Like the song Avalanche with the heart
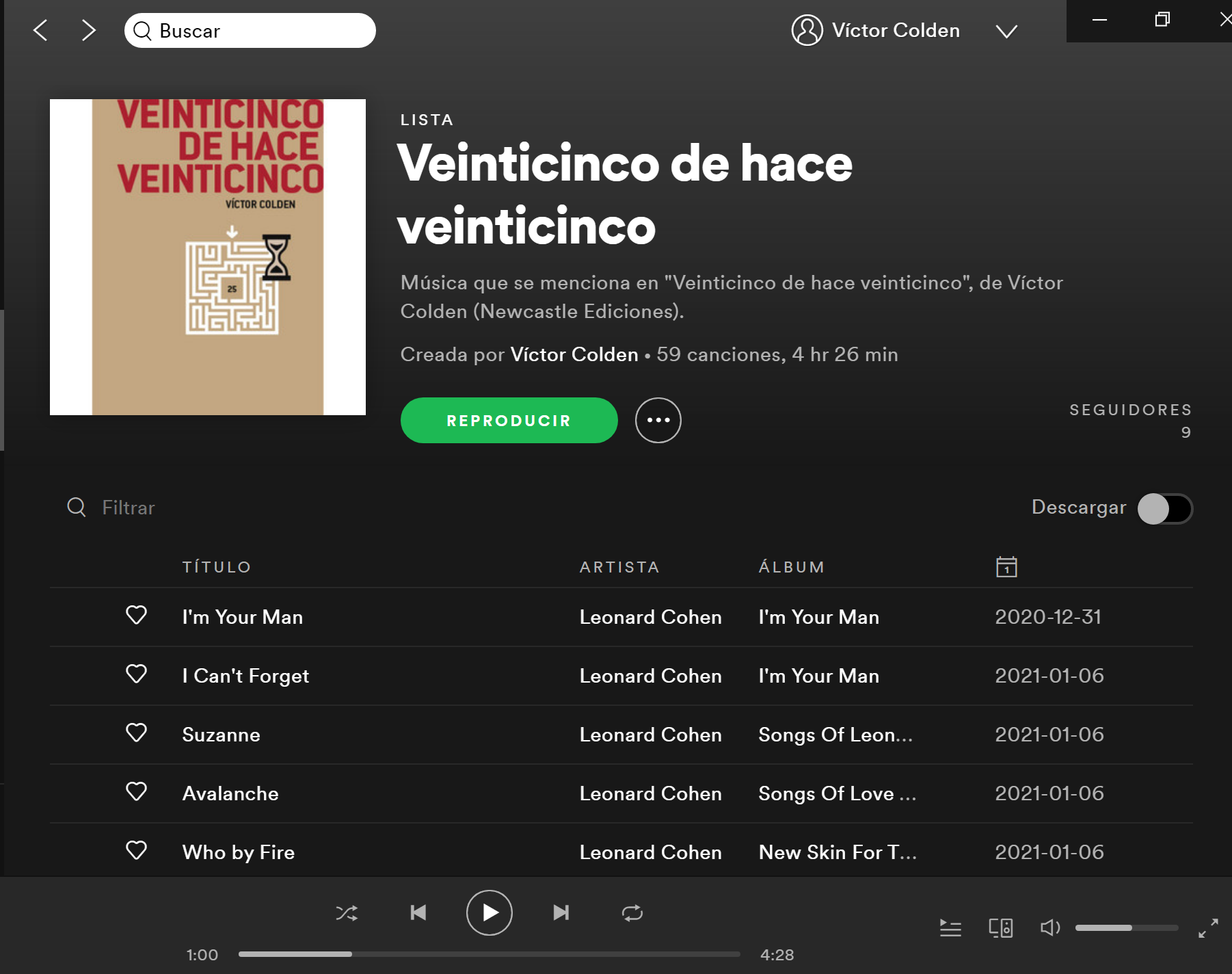Image resolution: width=1232 pixels, height=974 pixels. (x=137, y=792)
